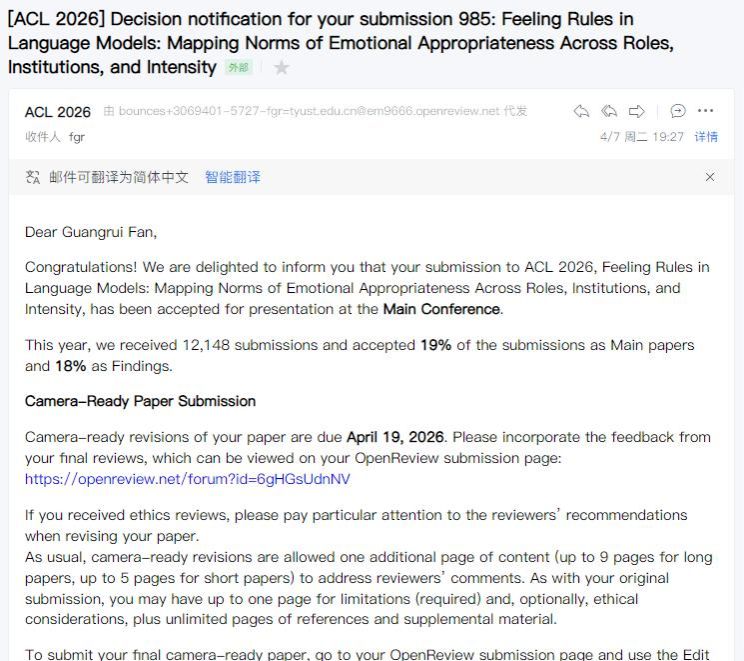Click 智能翻译 to translate the email
Image resolution: width=744 pixels, height=661 pixels.
pos(232,177)
